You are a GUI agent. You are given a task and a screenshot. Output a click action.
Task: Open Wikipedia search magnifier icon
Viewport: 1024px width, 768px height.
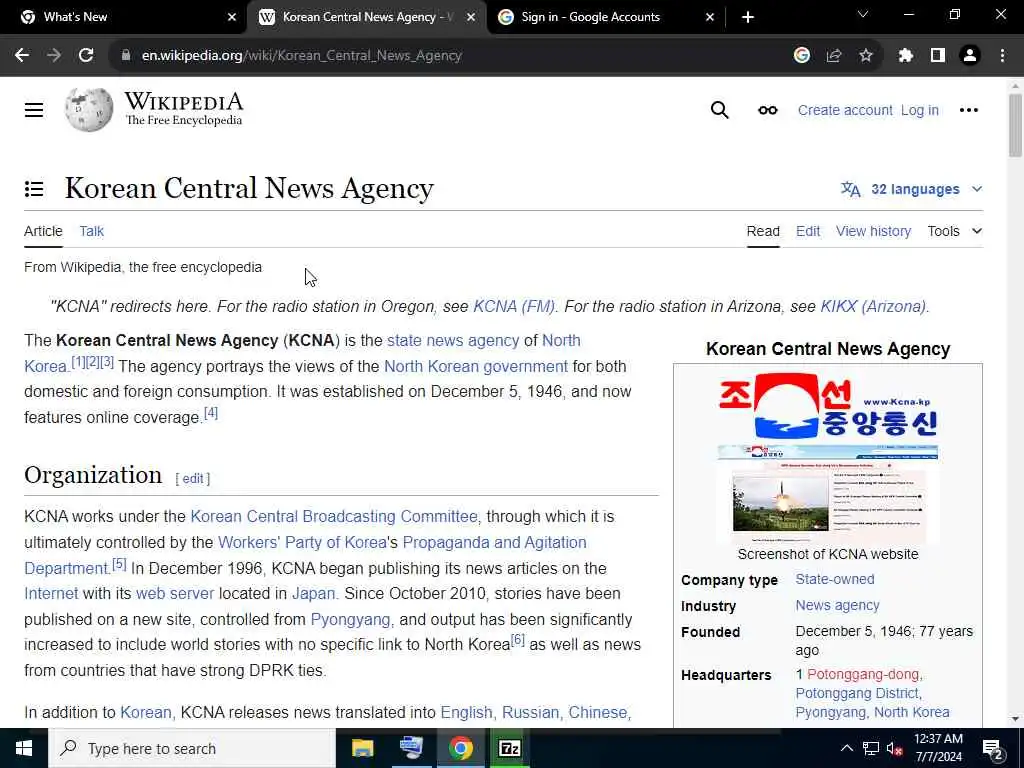coord(719,110)
